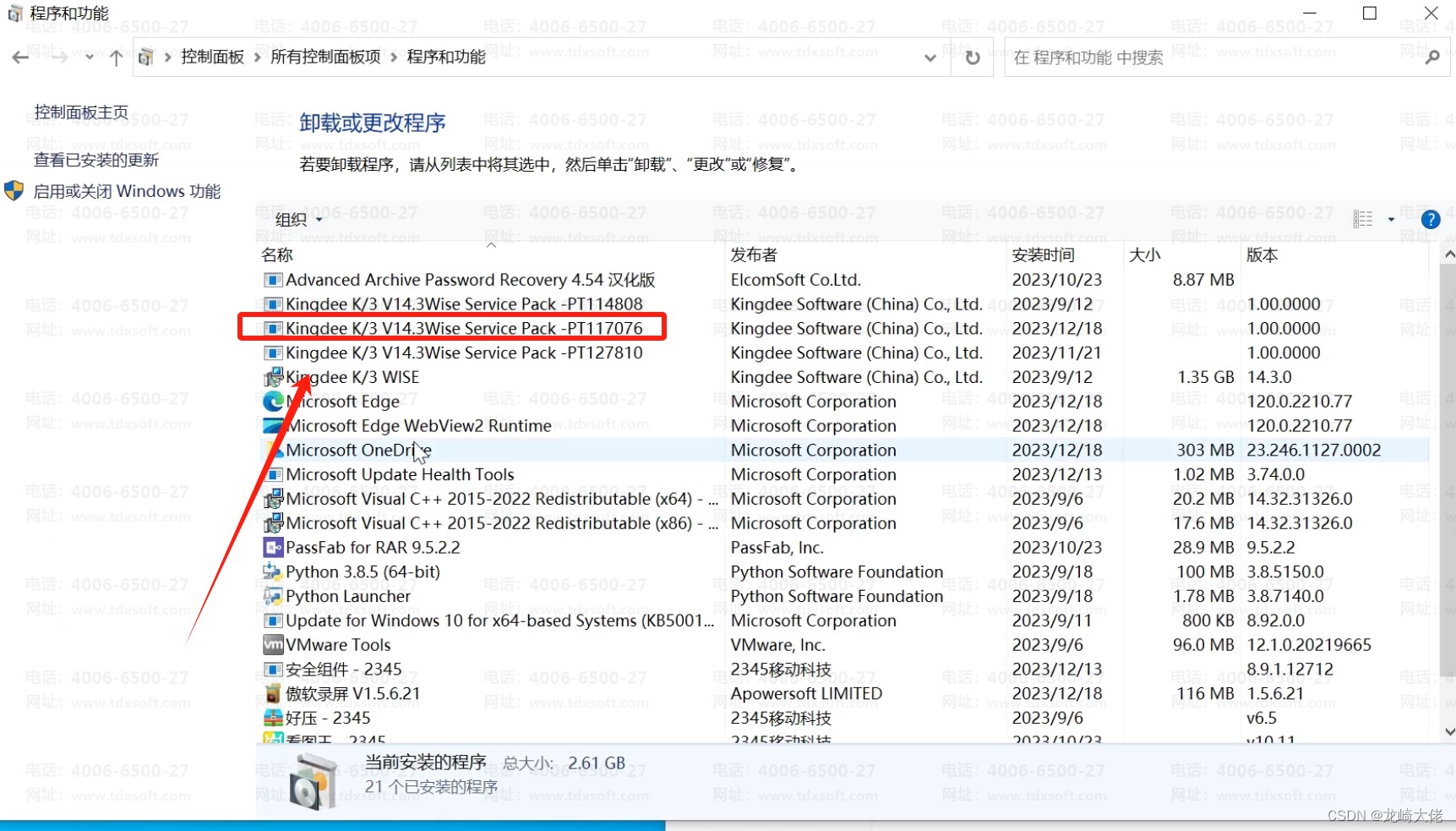Sort by the 版本 column header
The height and width of the screenshot is (831, 1456).
click(1262, 255)
